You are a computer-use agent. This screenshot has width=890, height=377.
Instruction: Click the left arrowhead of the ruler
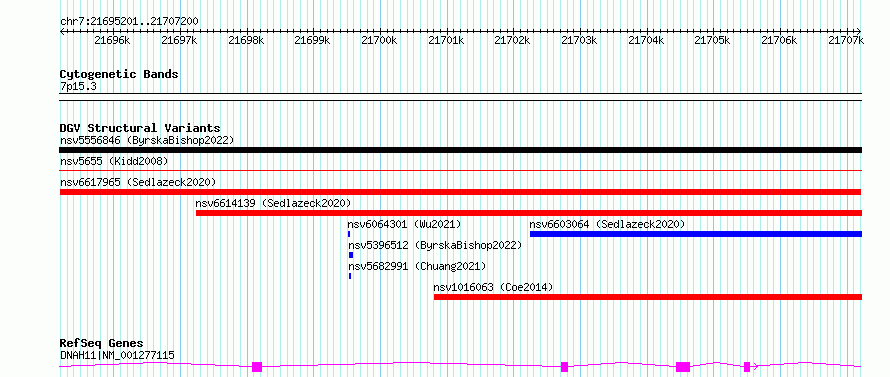[x=62, y=31]
